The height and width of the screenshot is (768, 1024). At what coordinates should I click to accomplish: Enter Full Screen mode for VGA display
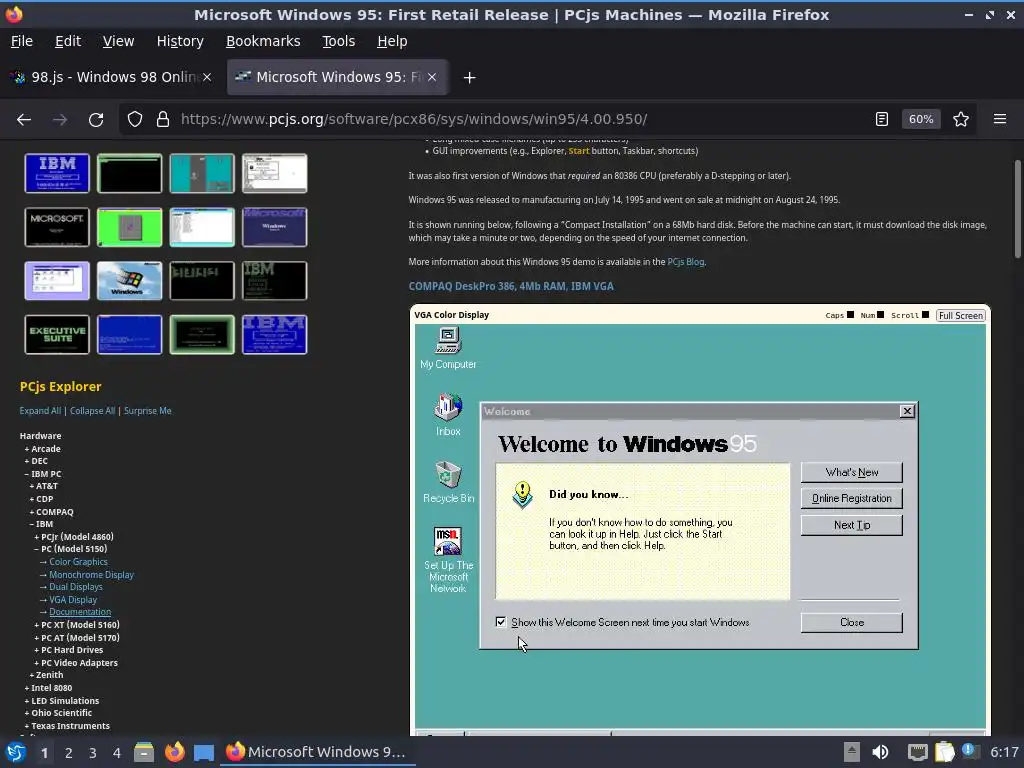961,315
